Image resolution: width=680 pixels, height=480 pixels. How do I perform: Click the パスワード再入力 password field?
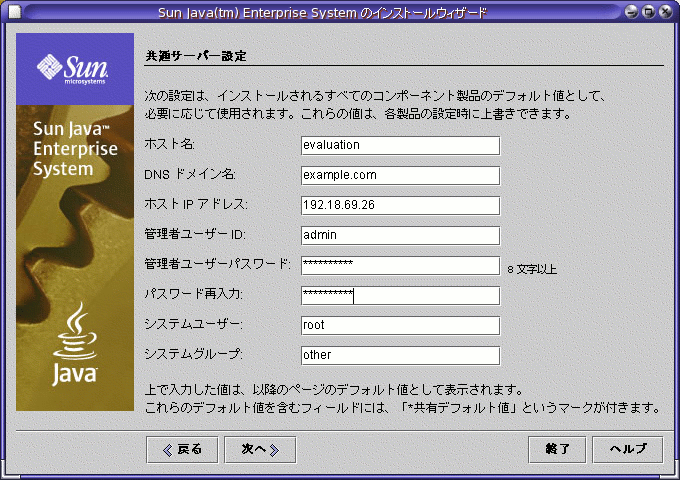pos(400,295)
